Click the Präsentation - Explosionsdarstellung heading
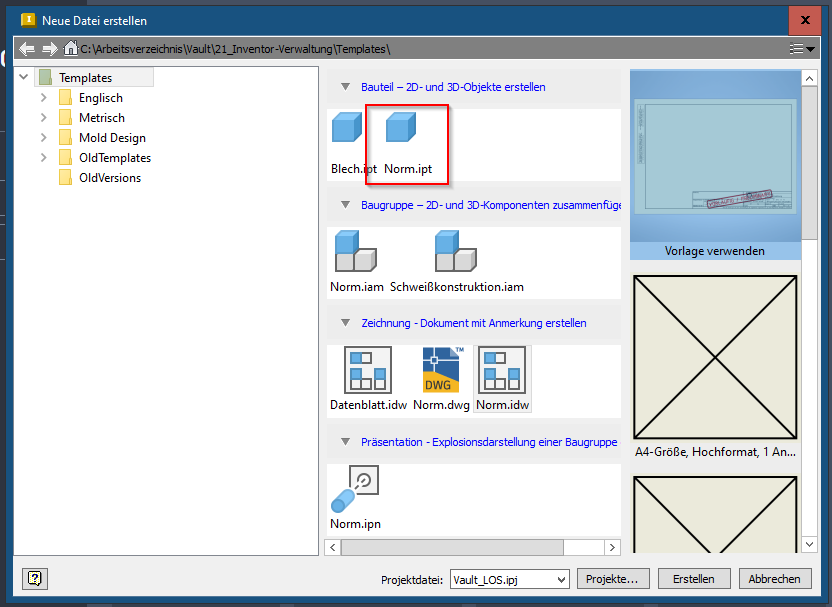This screenshot has width=832, height=607. click(x=489, y=442)
